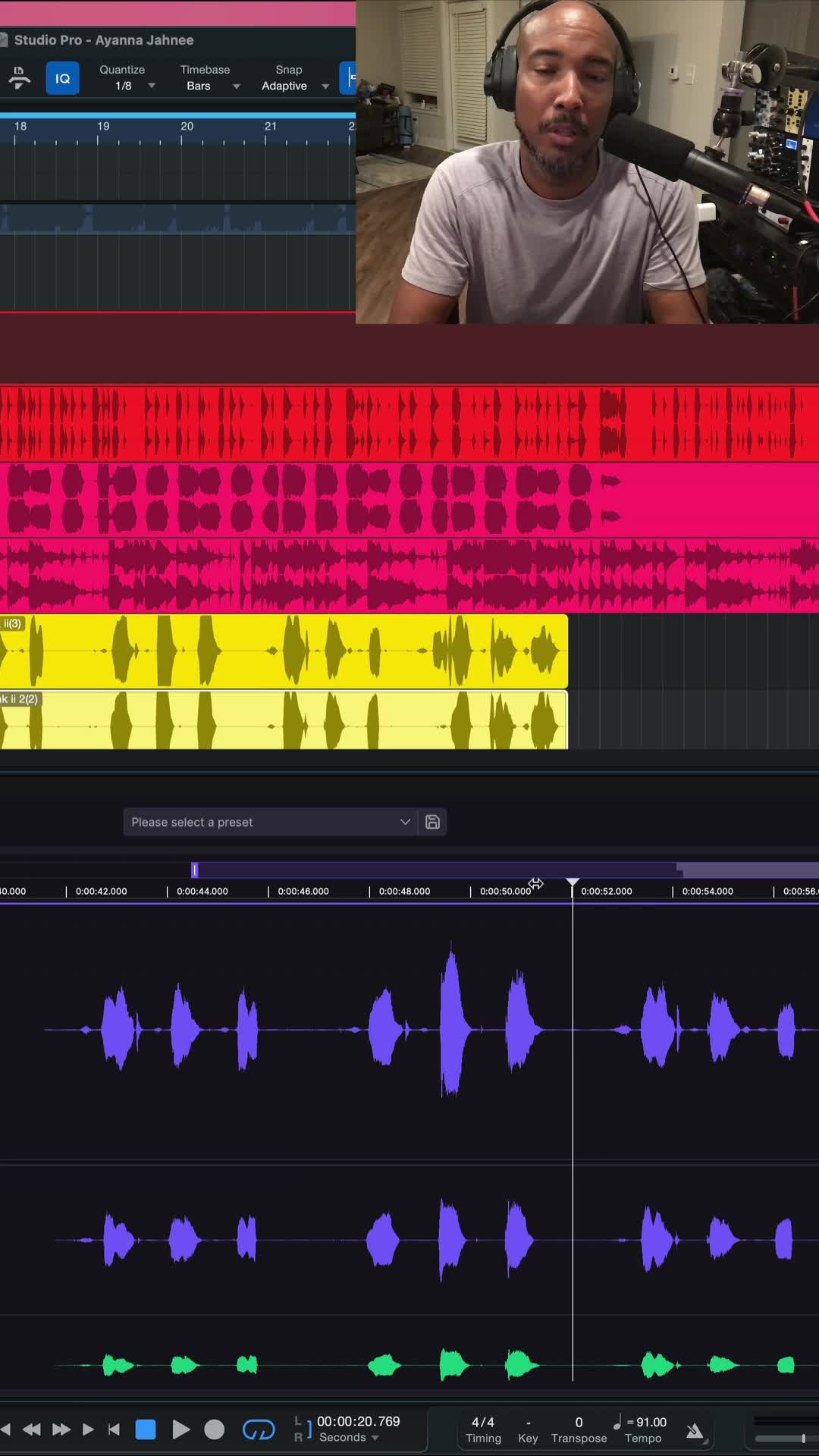Start playback with the large play button
819x1456 pixels.
tap(180, 1429)
